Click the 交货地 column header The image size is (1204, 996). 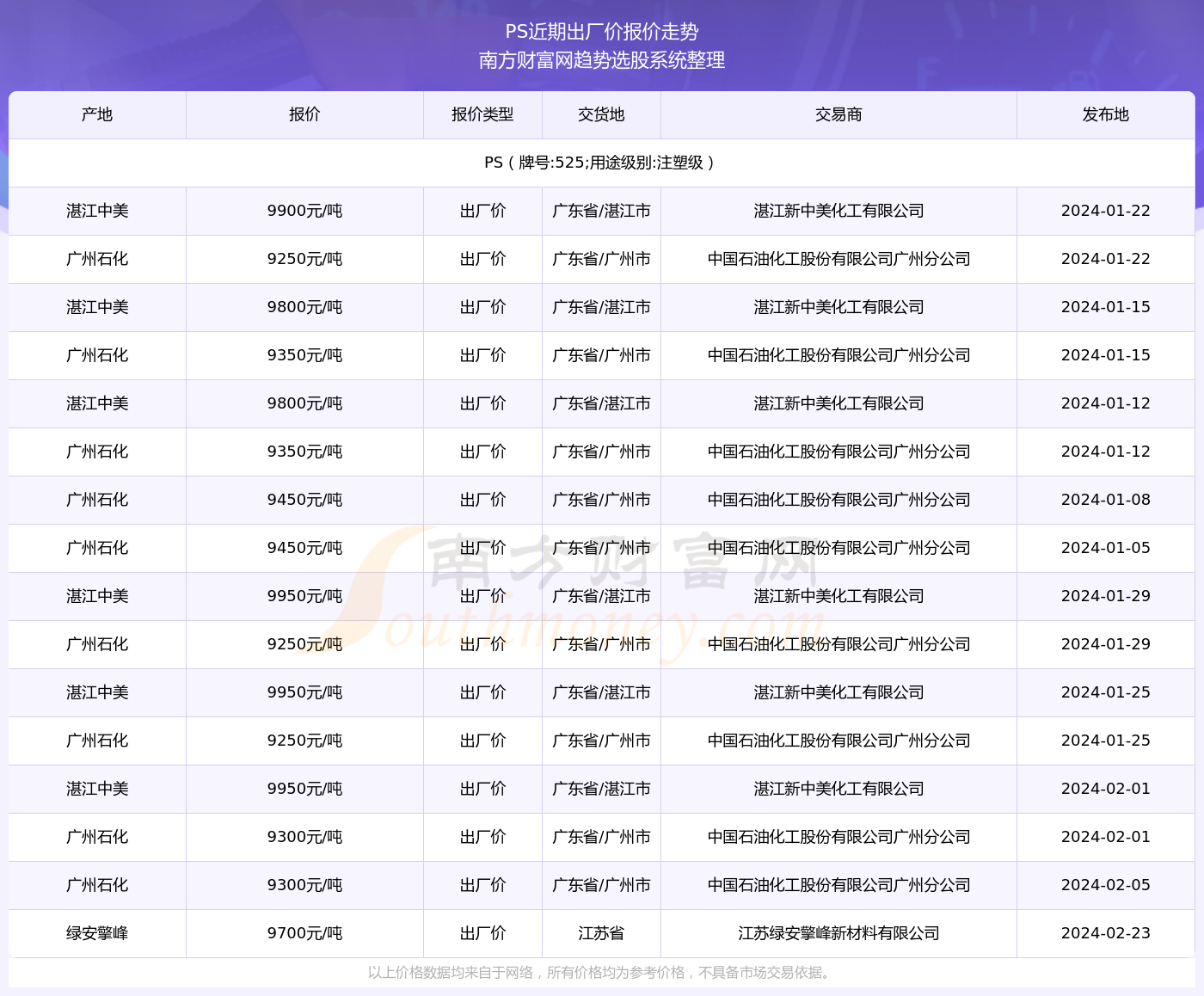click(x=601, y=114)
